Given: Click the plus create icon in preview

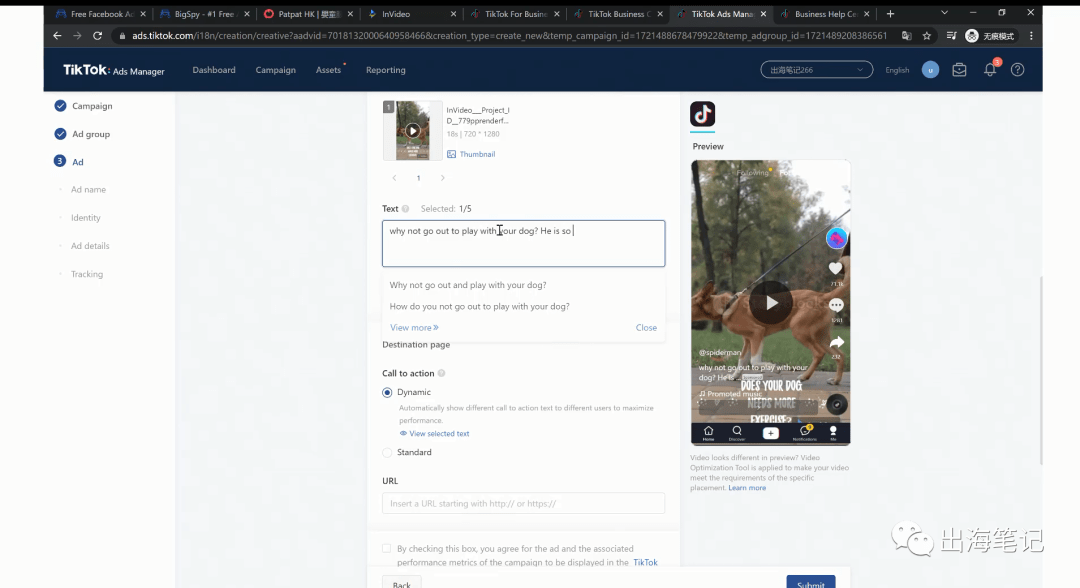Looking at the screenshot, I should (x=771, y=433).
